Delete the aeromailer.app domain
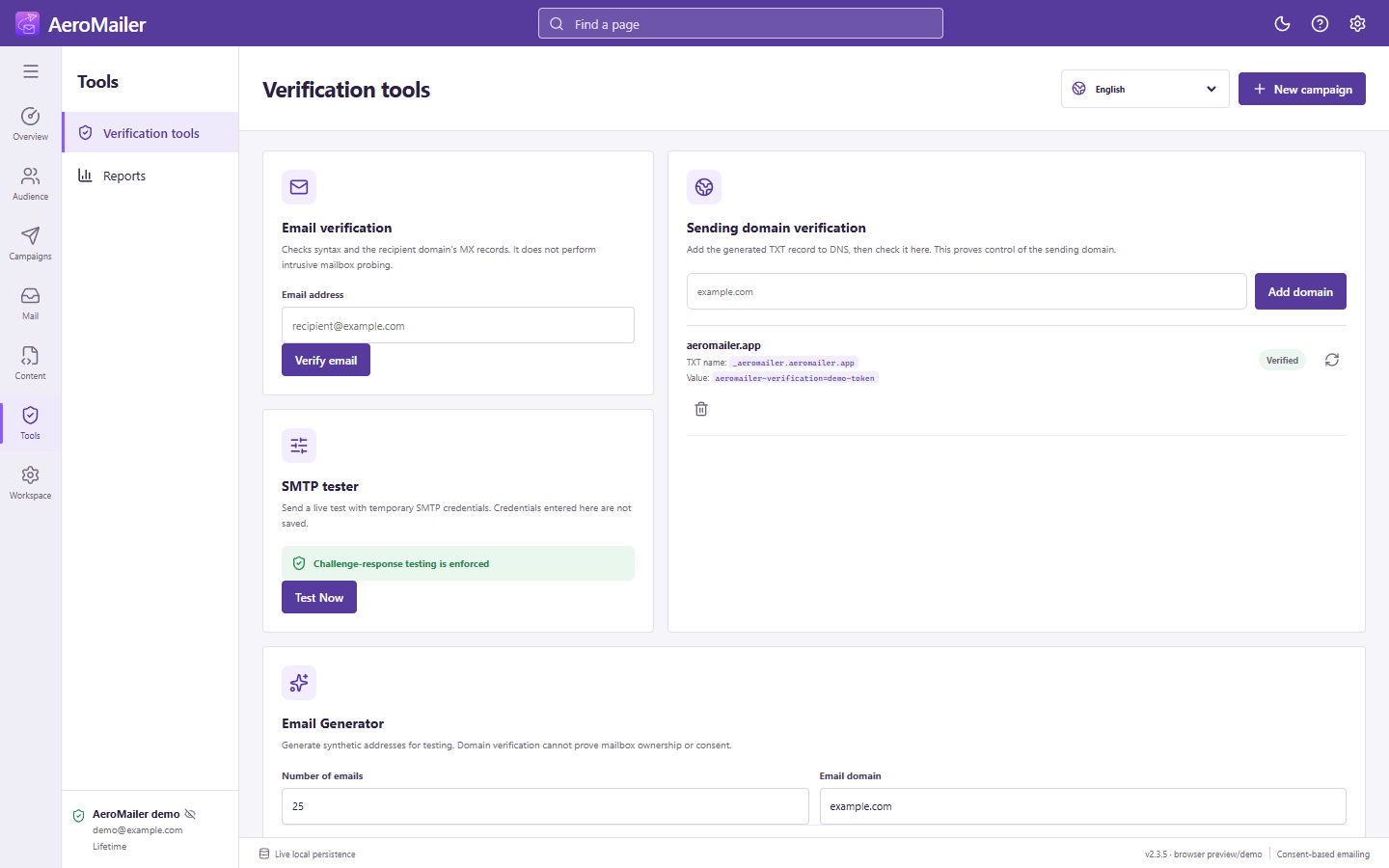Viewport: 1389px width, 868px height. pyautogui.click(x=701, y=409)
